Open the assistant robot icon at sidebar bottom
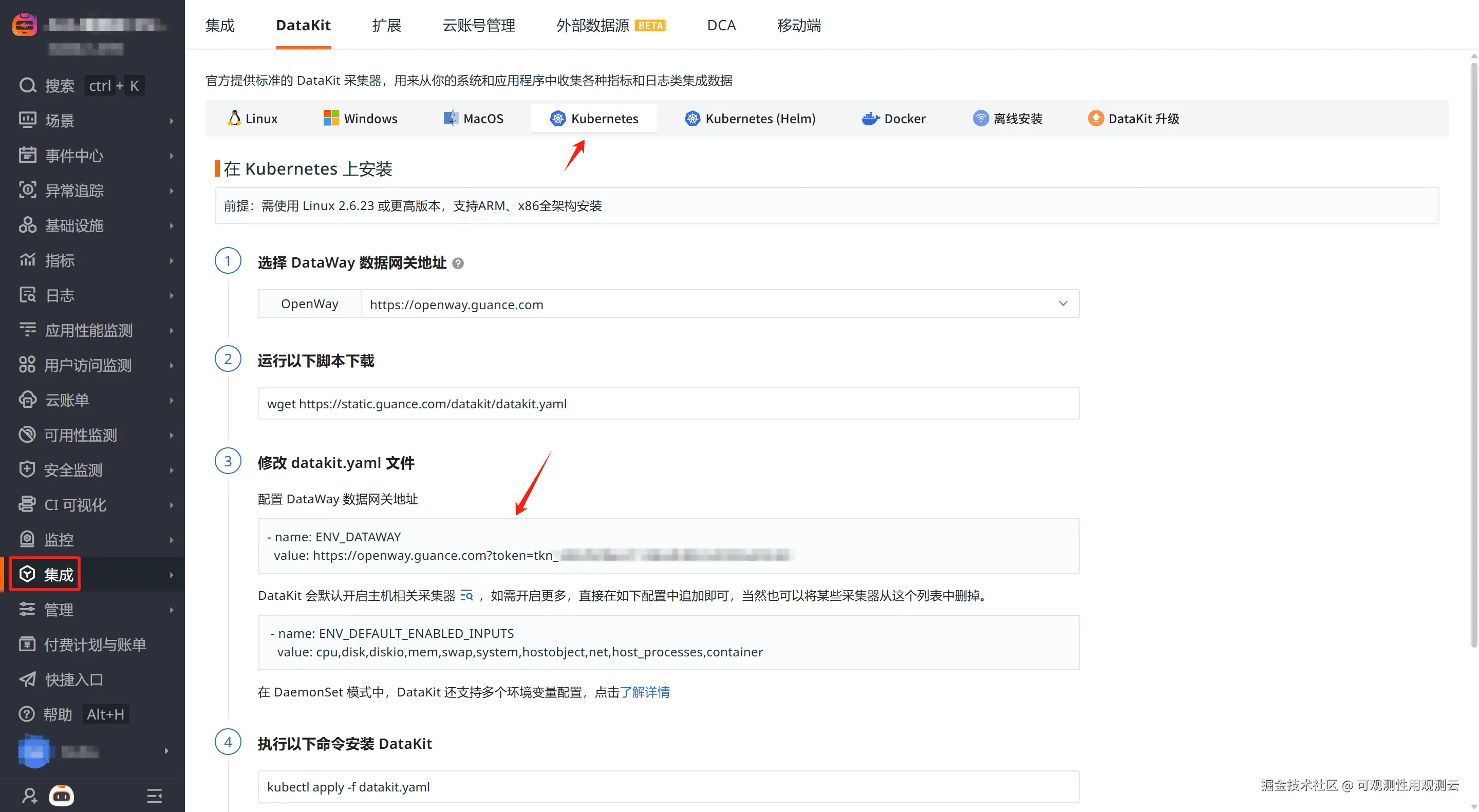 coord(62,796)
